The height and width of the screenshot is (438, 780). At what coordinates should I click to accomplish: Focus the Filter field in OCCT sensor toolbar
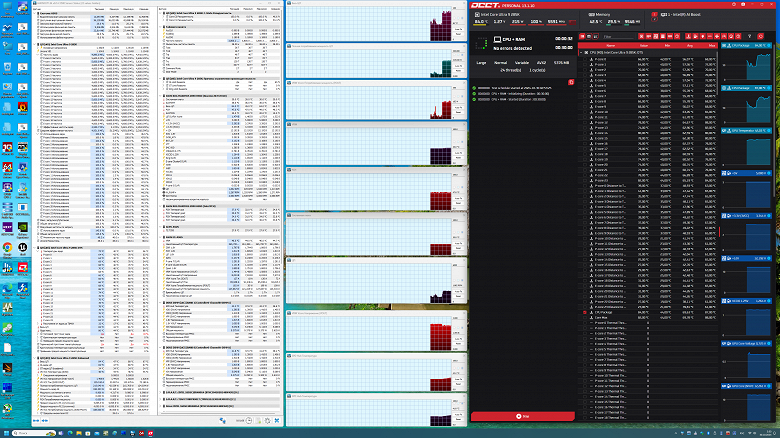(618, 36)
